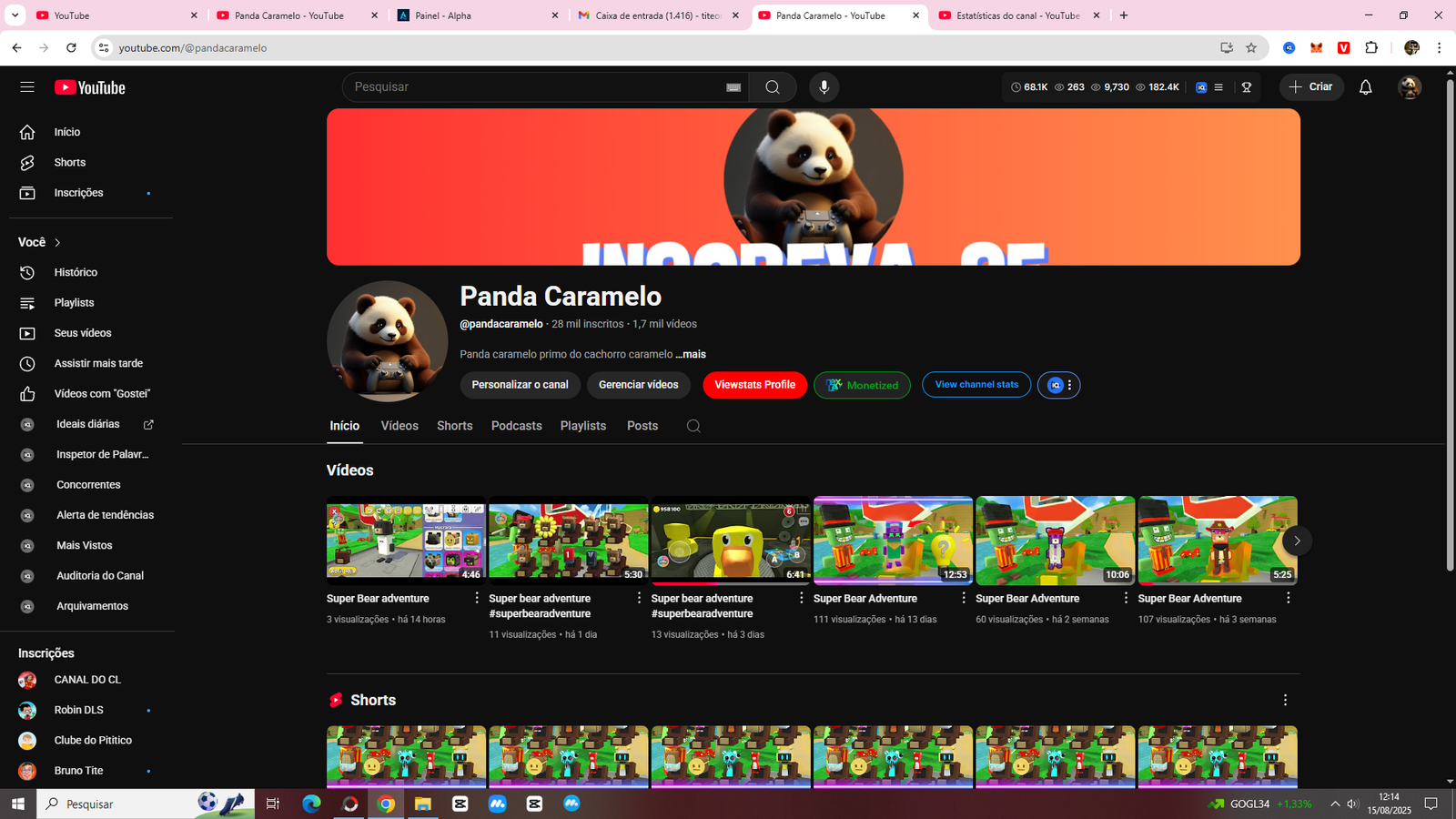Open options for 3-view Super Bear adventure video

pos(477,598)
